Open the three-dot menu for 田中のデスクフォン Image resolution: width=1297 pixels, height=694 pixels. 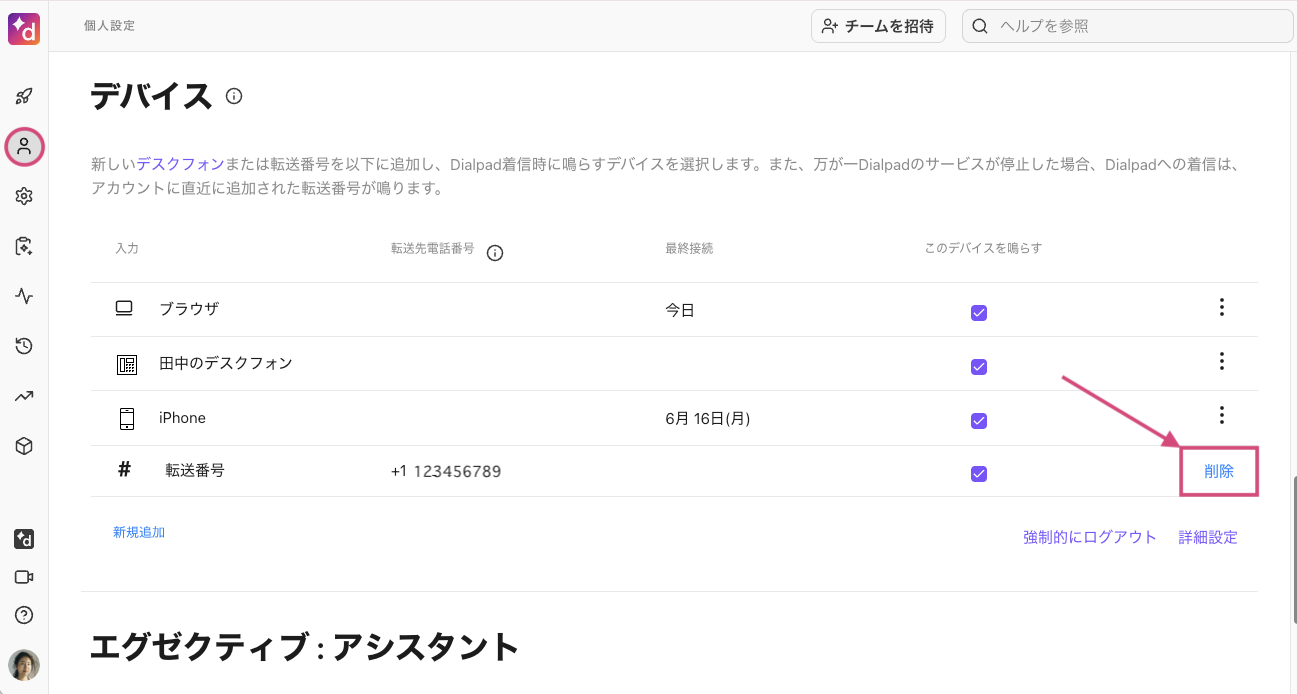[1221, 362]
